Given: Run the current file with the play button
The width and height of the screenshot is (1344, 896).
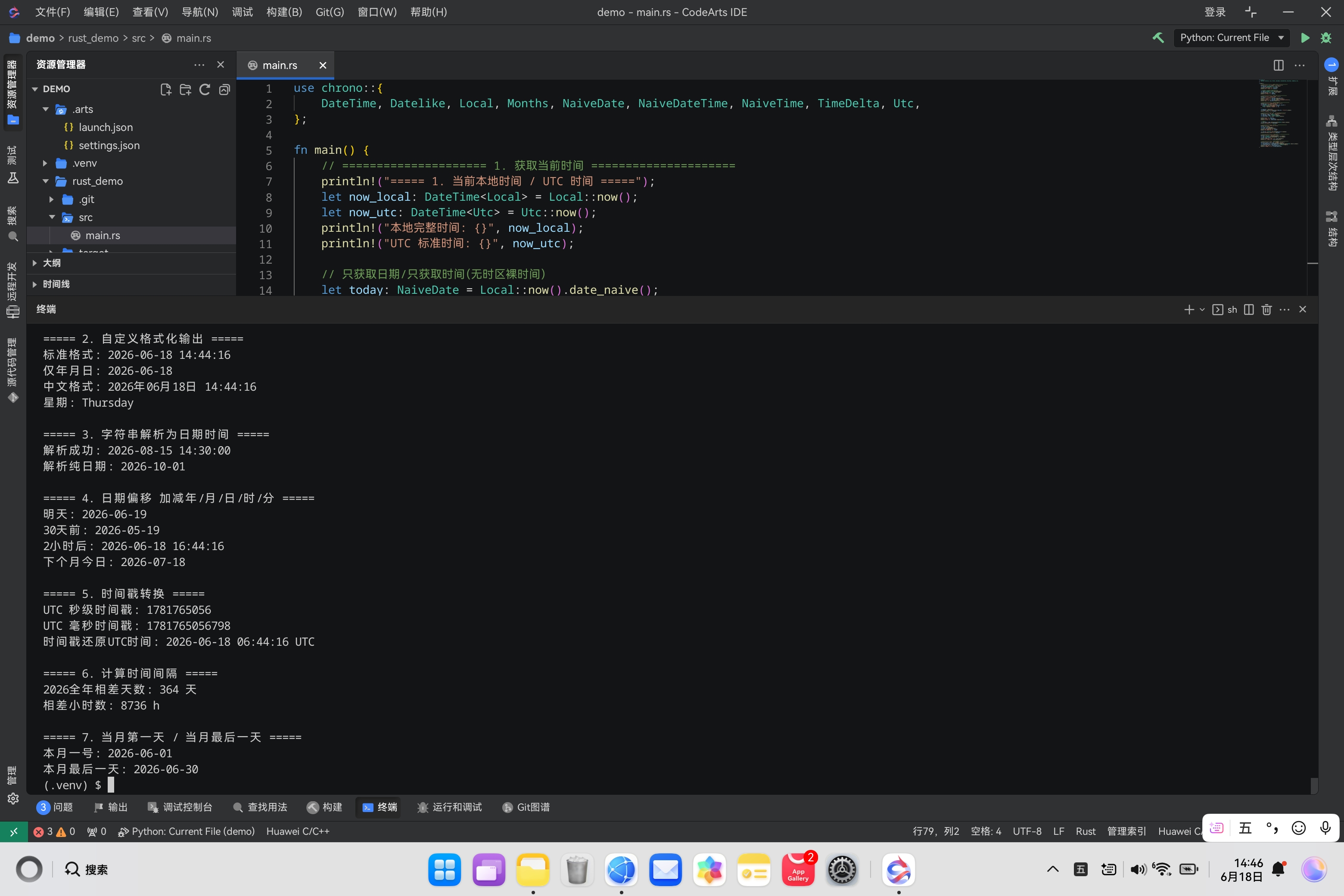Looking at the screenshot, I should (x=1304, y=38).
